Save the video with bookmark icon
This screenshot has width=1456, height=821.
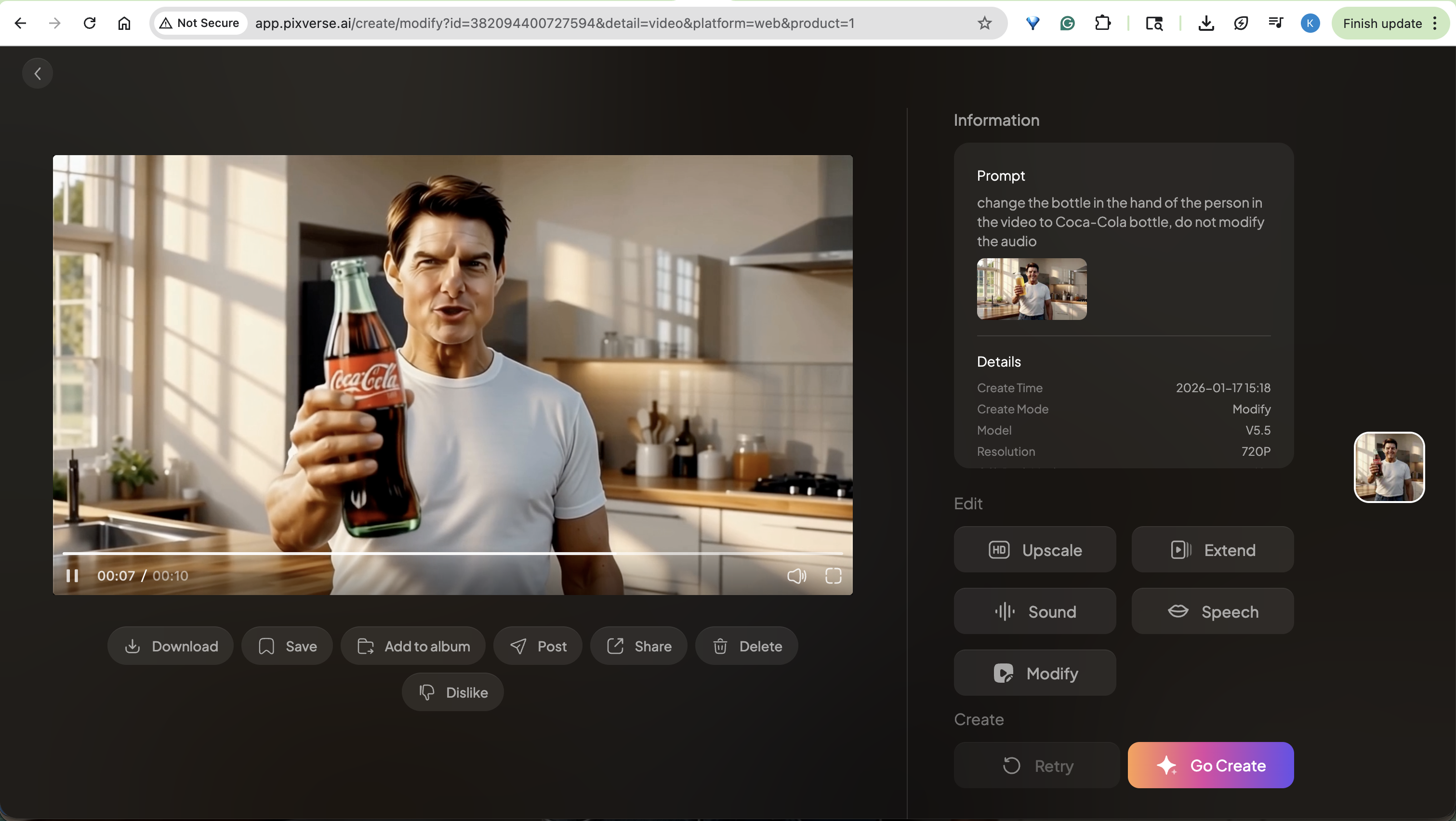tap(287, 646)
